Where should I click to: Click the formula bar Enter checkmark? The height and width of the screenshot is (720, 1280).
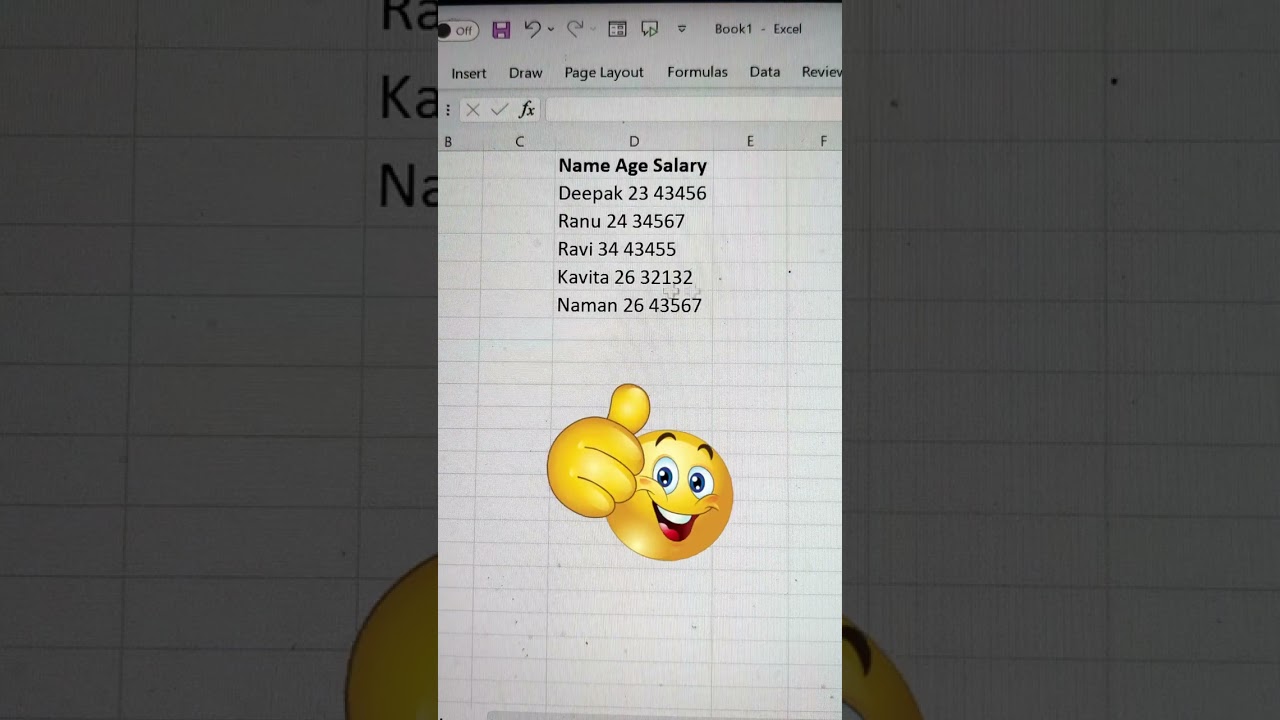499,110
